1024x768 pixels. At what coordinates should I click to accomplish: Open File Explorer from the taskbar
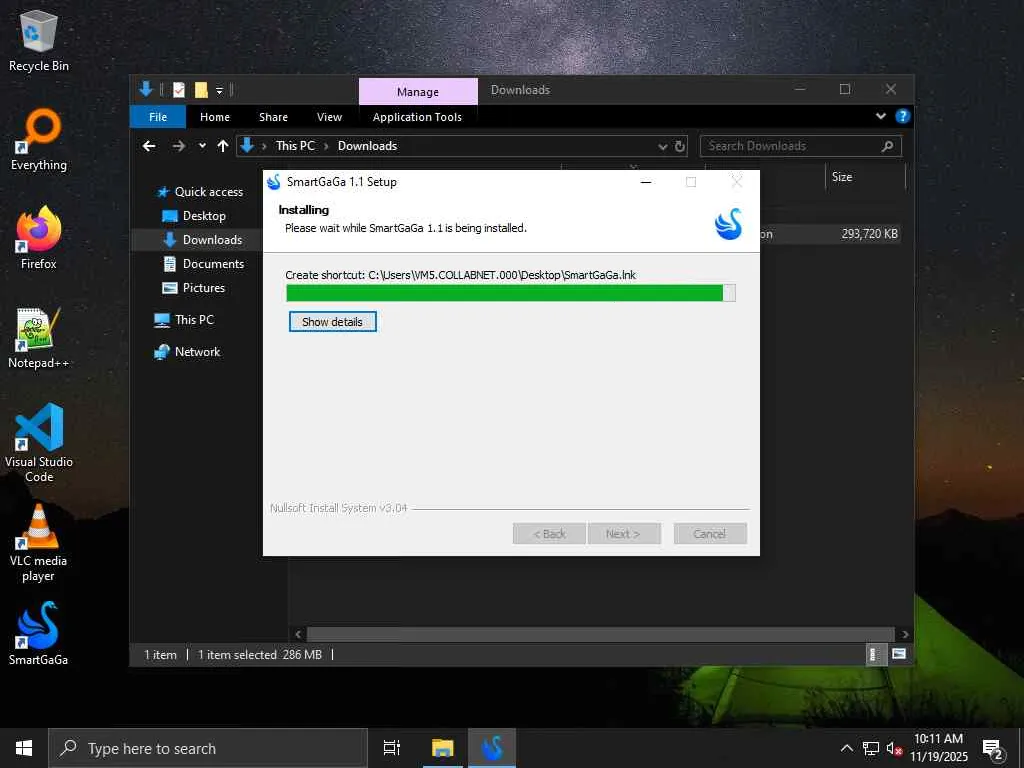click(x=443, y=748)
